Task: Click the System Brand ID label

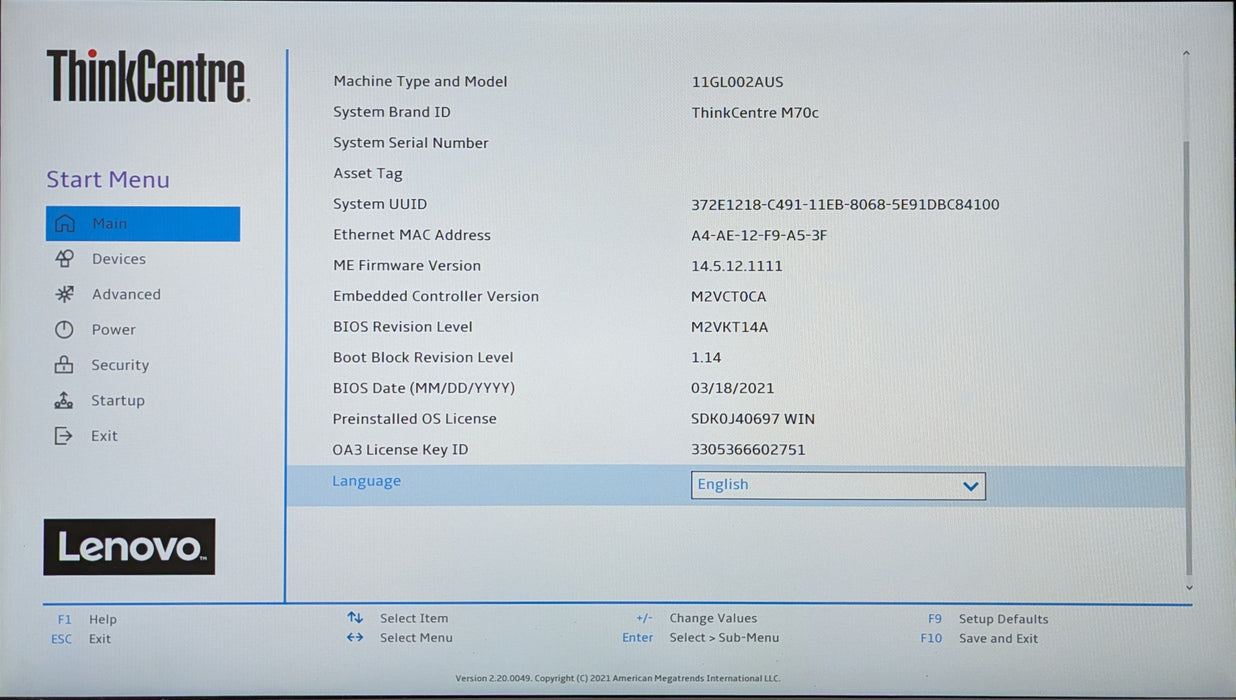Action: 392,112
